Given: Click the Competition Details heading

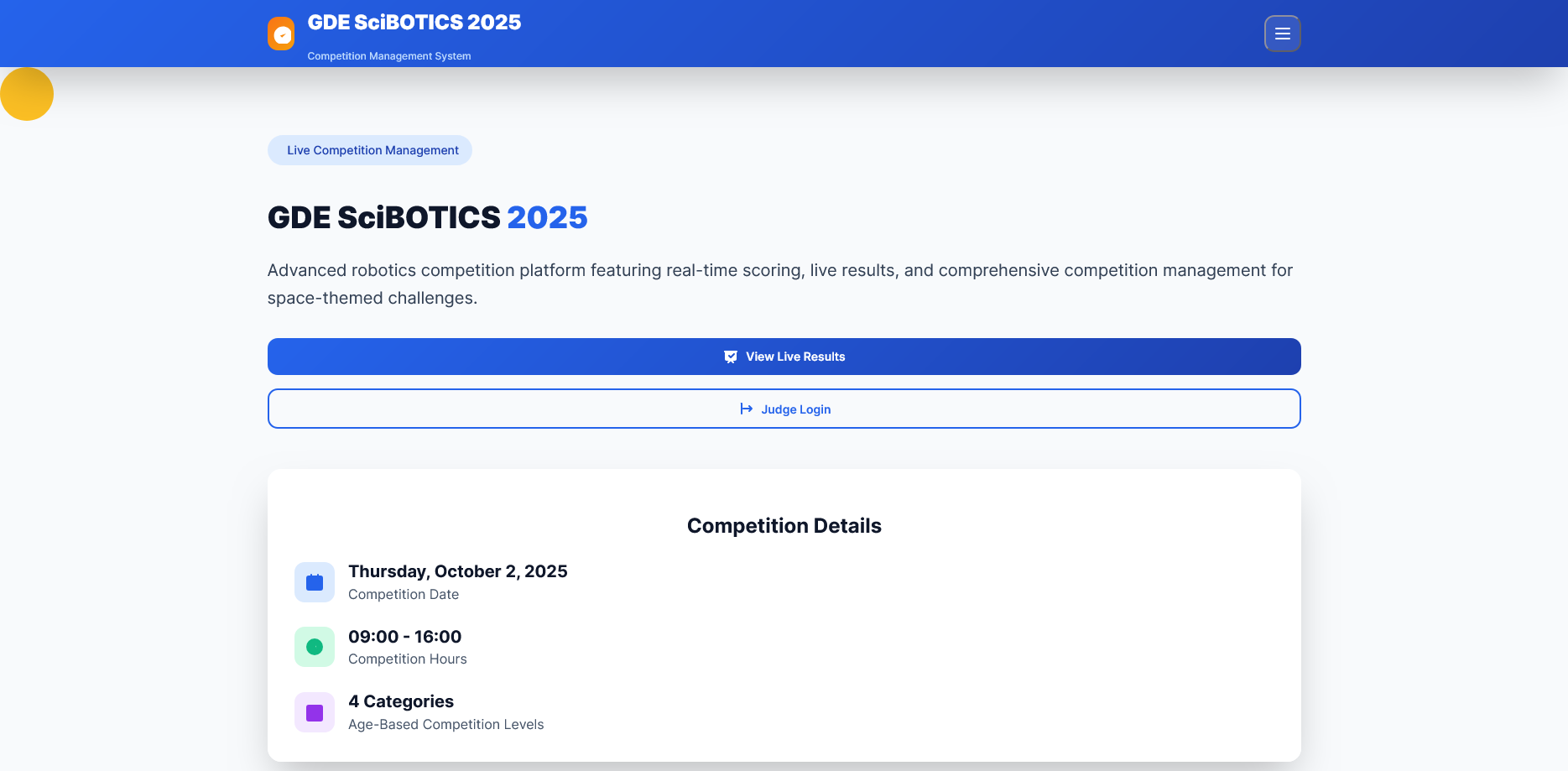Looking at the screenshot, I should [784, 525].
